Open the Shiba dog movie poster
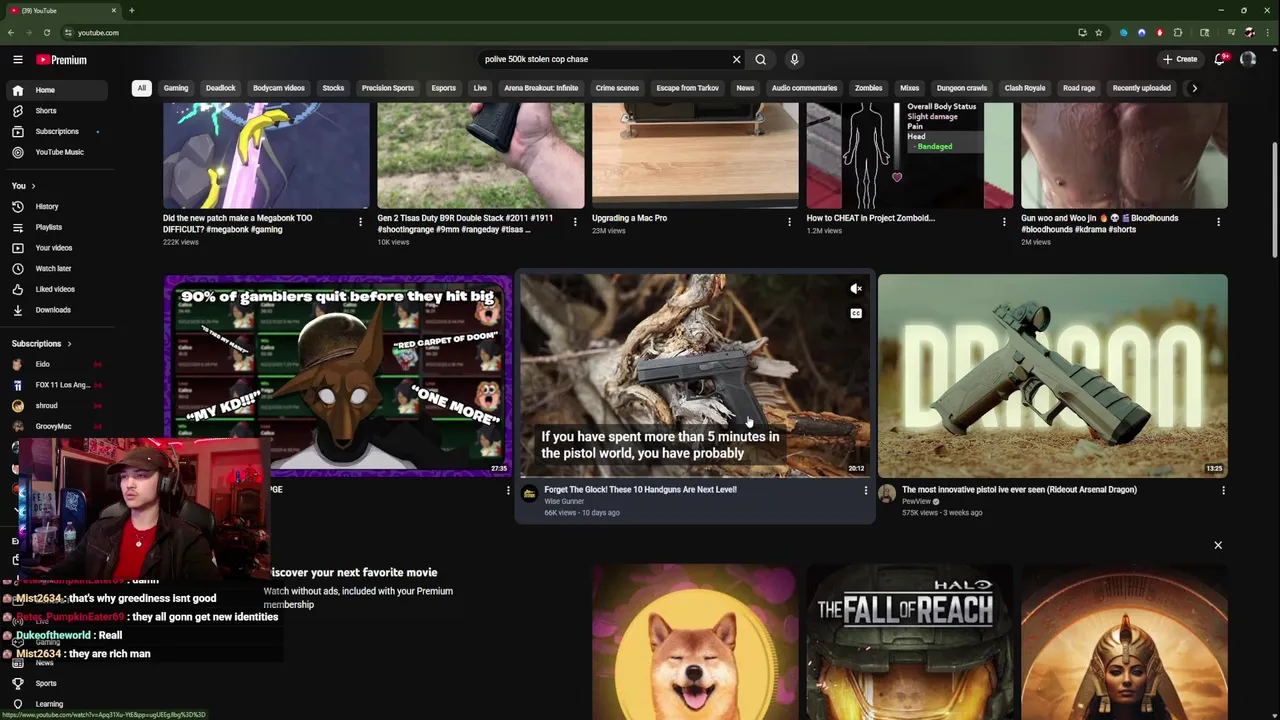Viewport: 1280px width, 720px height. click(x=695, y=643)
